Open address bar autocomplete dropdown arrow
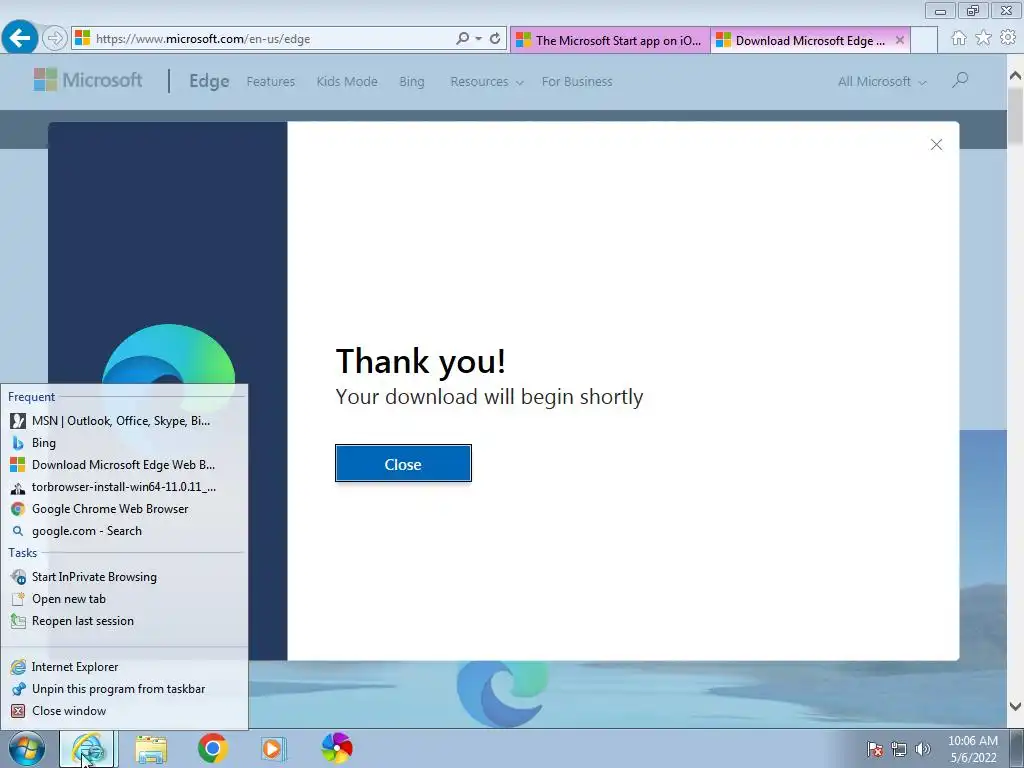 (479, 39)
